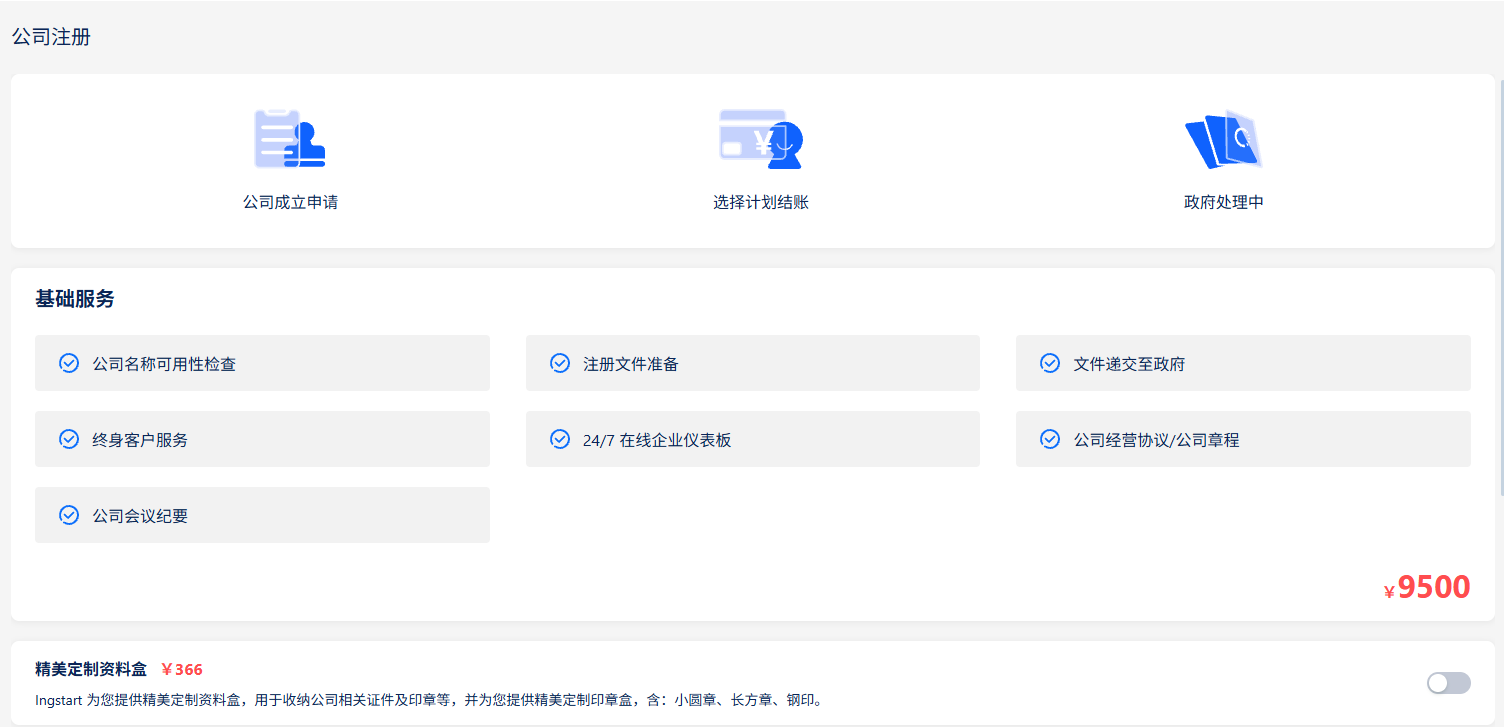Viewport: 1504px width, 727px height.
Task: Click the 政府处理中 step label
Action: point(1224,202)
